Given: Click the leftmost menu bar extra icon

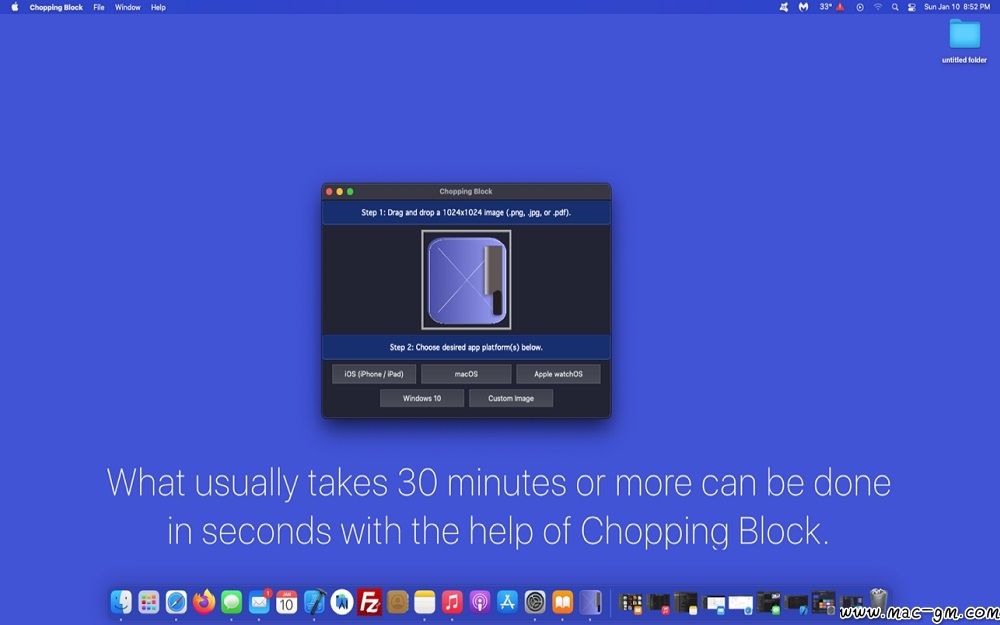Looking at the screenshot, I should click(x=784, y=7).
